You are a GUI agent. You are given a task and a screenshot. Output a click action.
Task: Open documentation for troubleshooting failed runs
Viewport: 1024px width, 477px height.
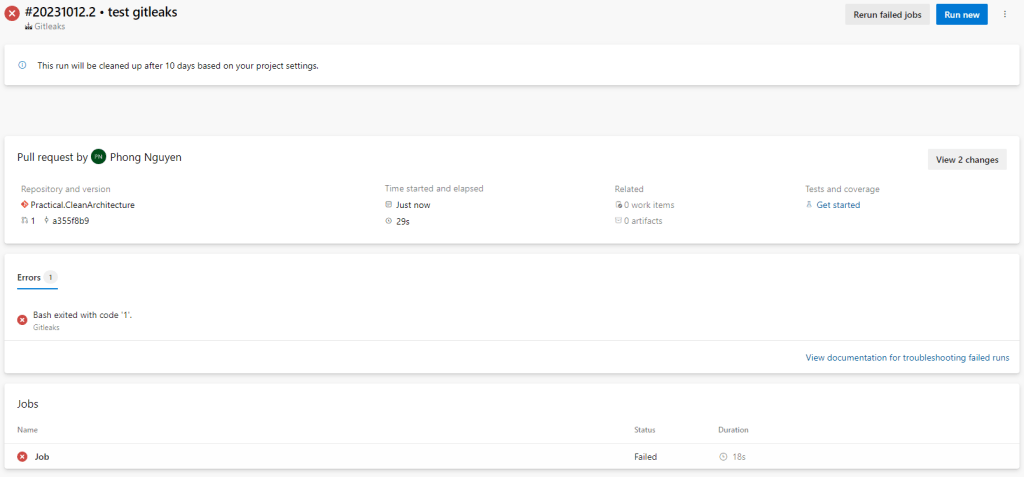pyautogui.click(x=907, y=357)
